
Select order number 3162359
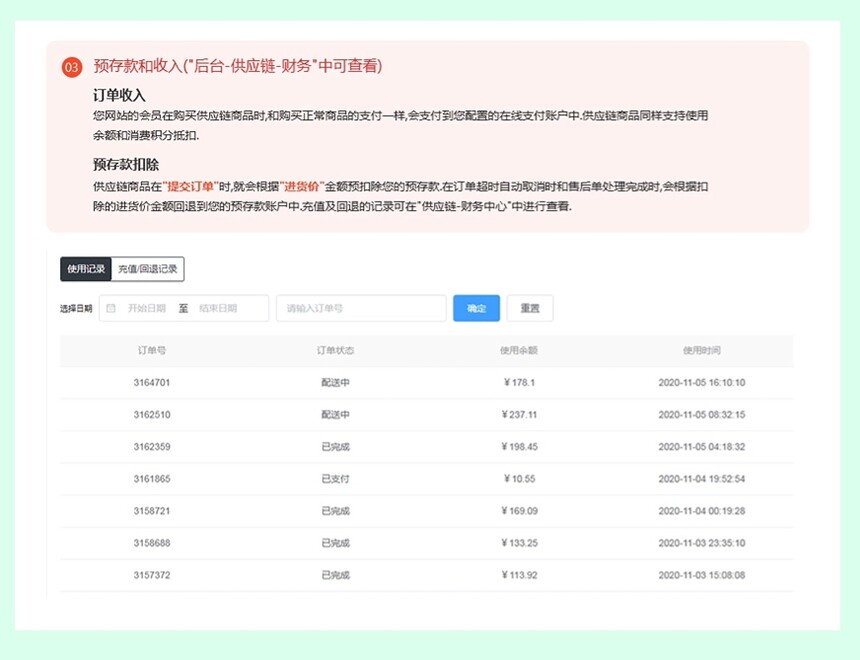(x=152, y=447)
